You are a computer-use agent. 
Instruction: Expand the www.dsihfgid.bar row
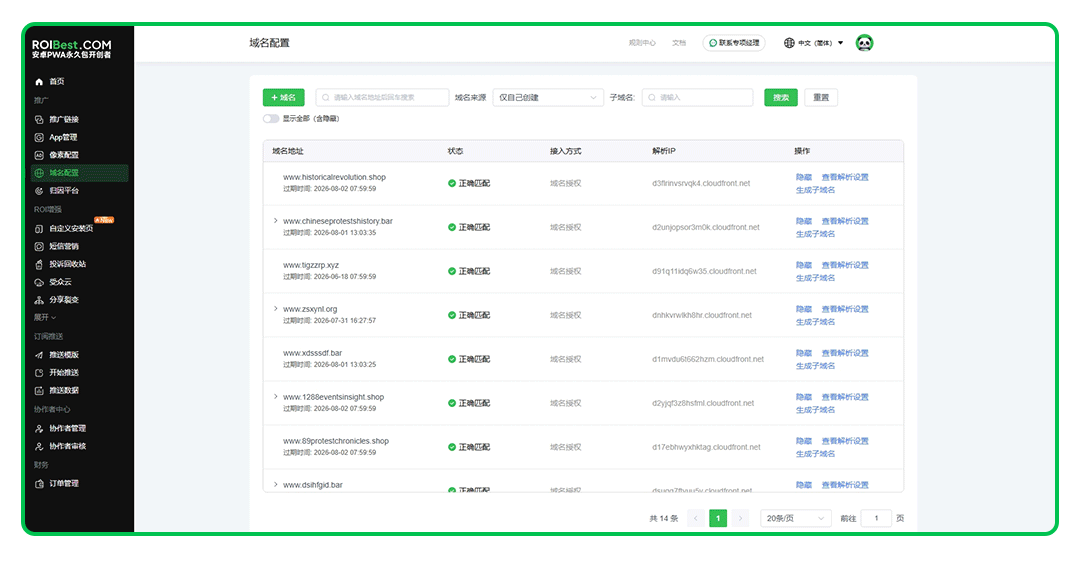276,485
